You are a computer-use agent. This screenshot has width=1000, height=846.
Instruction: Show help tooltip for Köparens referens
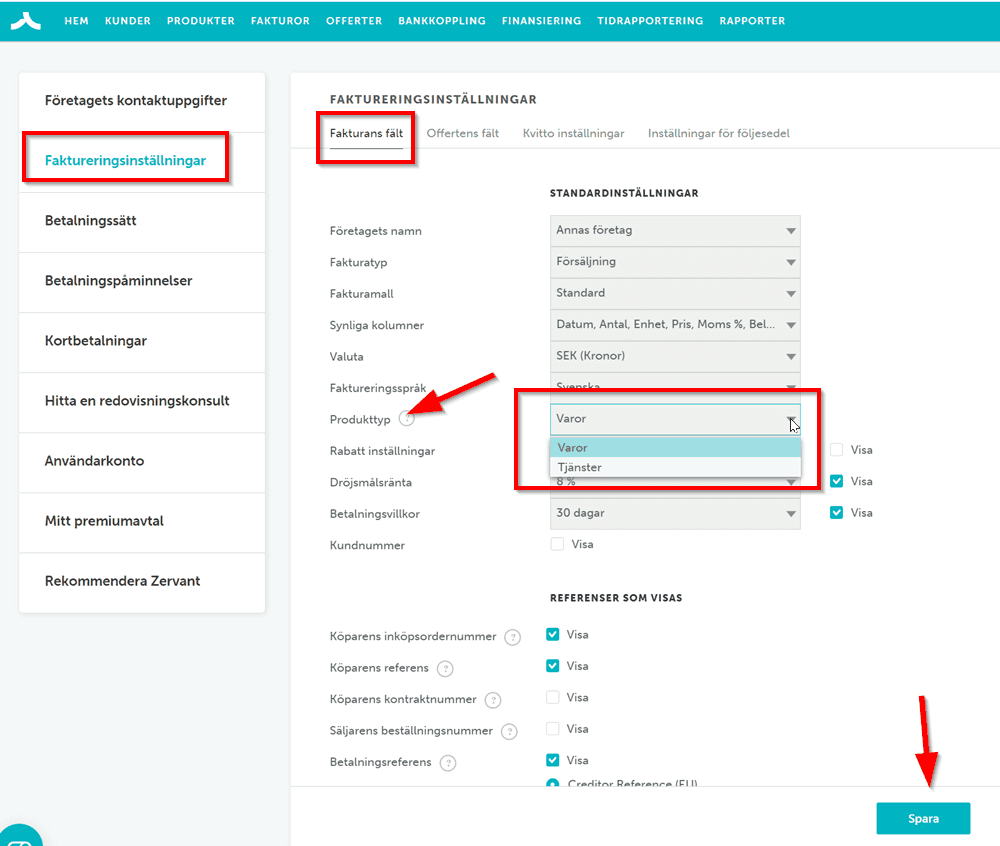(445, 669)
